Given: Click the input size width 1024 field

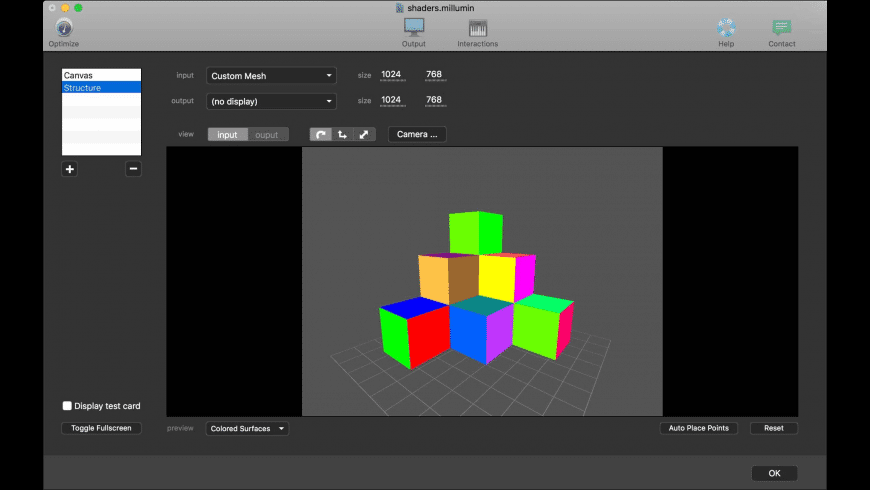Looking at the screenshot, I should pyautogui.click(x=392, y=74).
